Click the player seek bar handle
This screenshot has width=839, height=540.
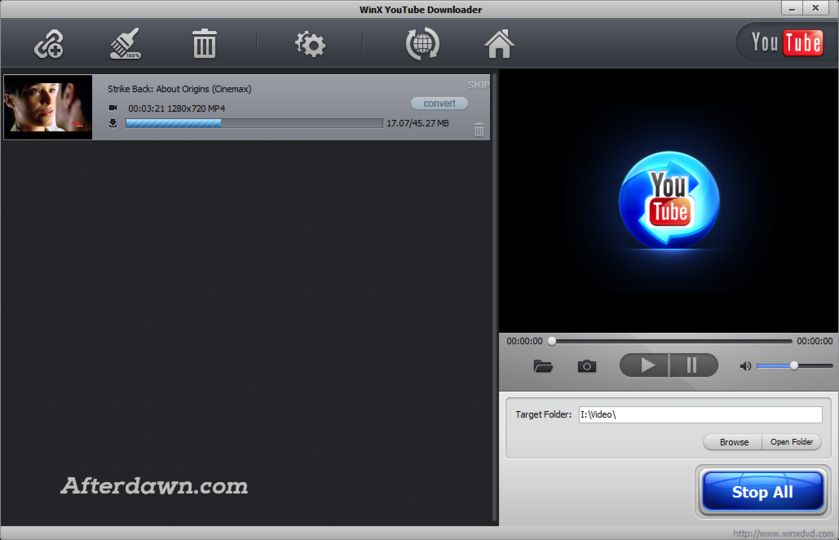click(x=552, y=341)
